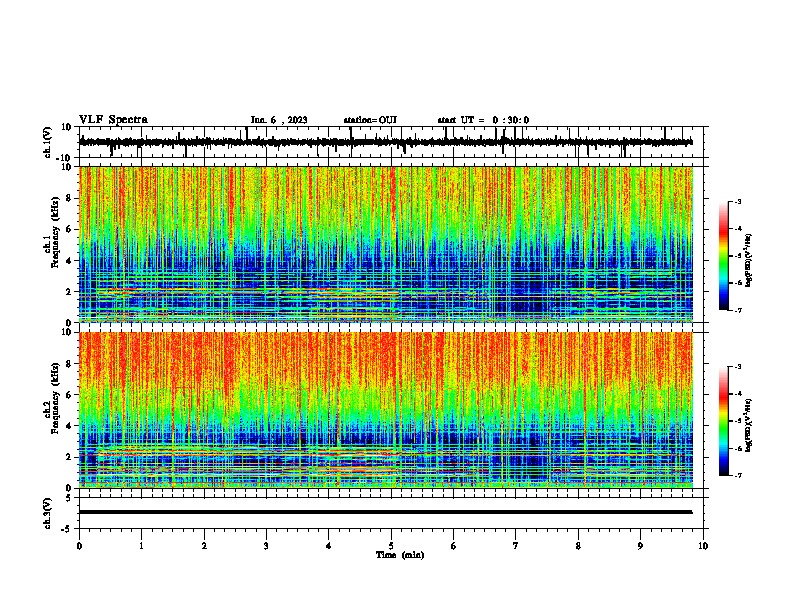Viewport: 792px width, 612px height.
Task: Click the ch.1 'Frequency (kHz)' axis label
Action: click(x=55, y=232)
